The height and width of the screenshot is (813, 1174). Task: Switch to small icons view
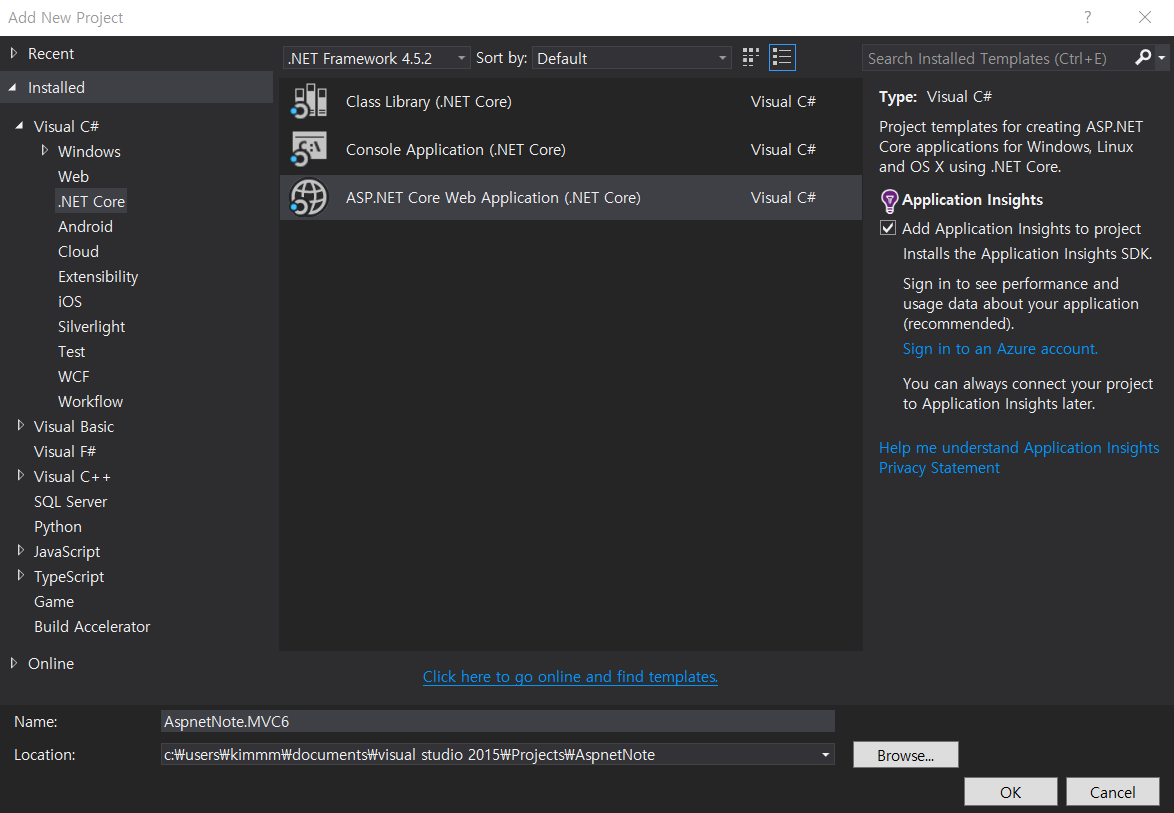[x=750, y=58]
